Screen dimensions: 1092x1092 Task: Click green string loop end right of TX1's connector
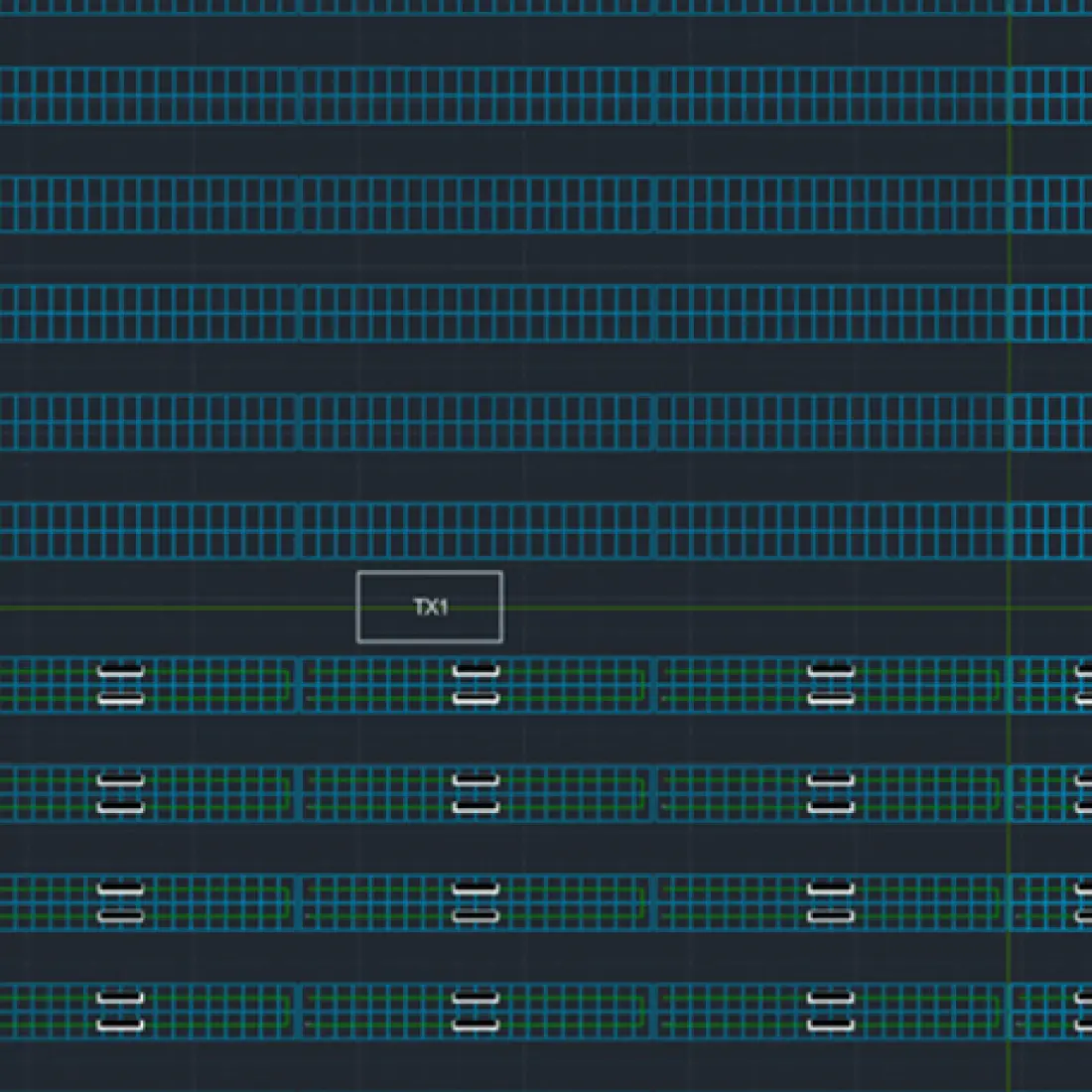644,685
